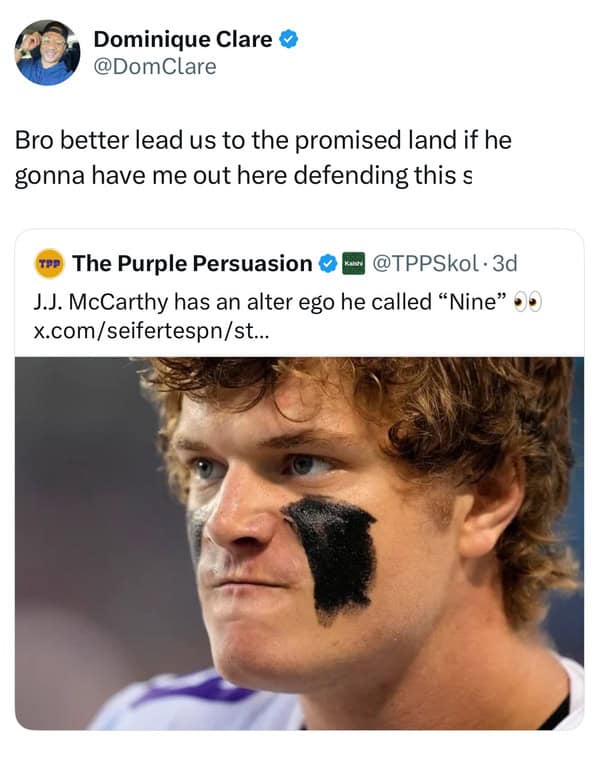Follow the x.com/seifertespn link
The image size is (599, 758).
tap(151, 332)
